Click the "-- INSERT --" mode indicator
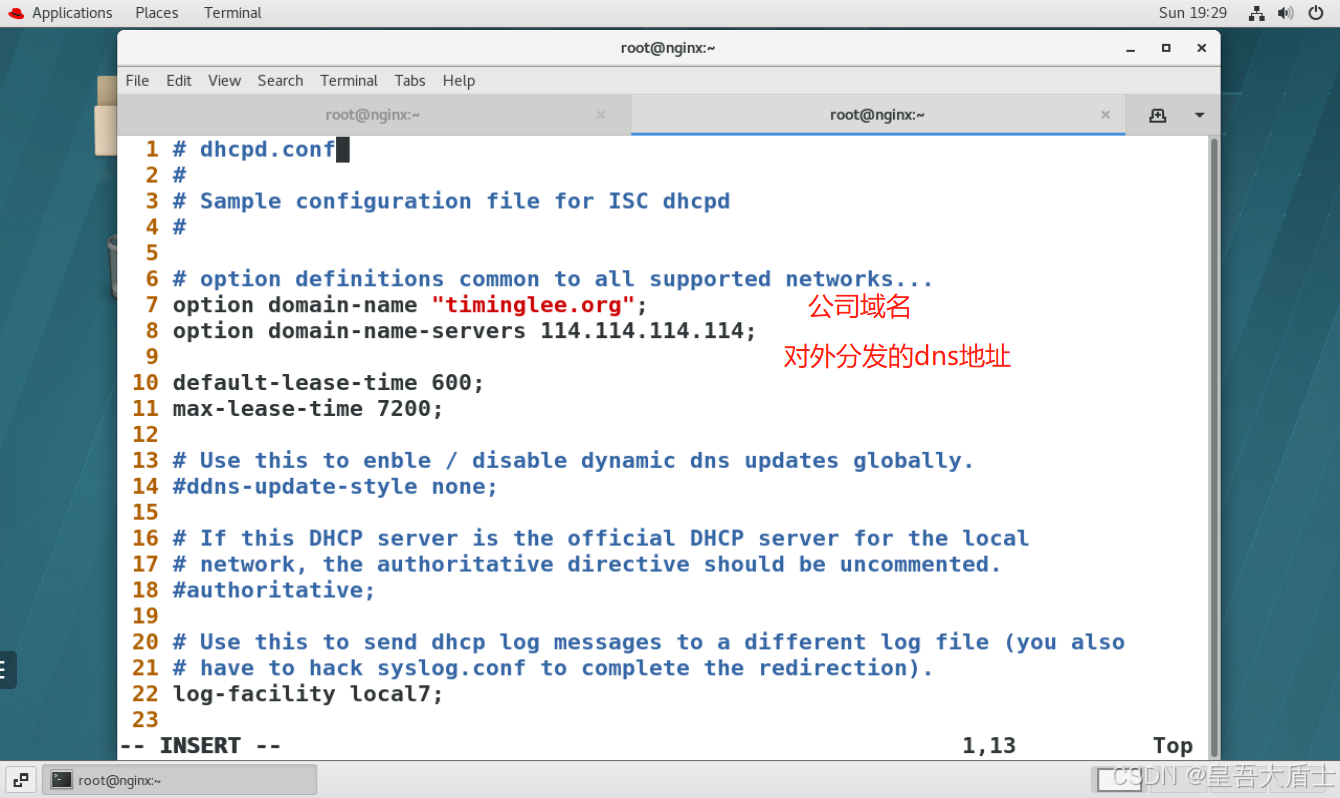Screen dimensions: 1340x798 coord(200,746)
